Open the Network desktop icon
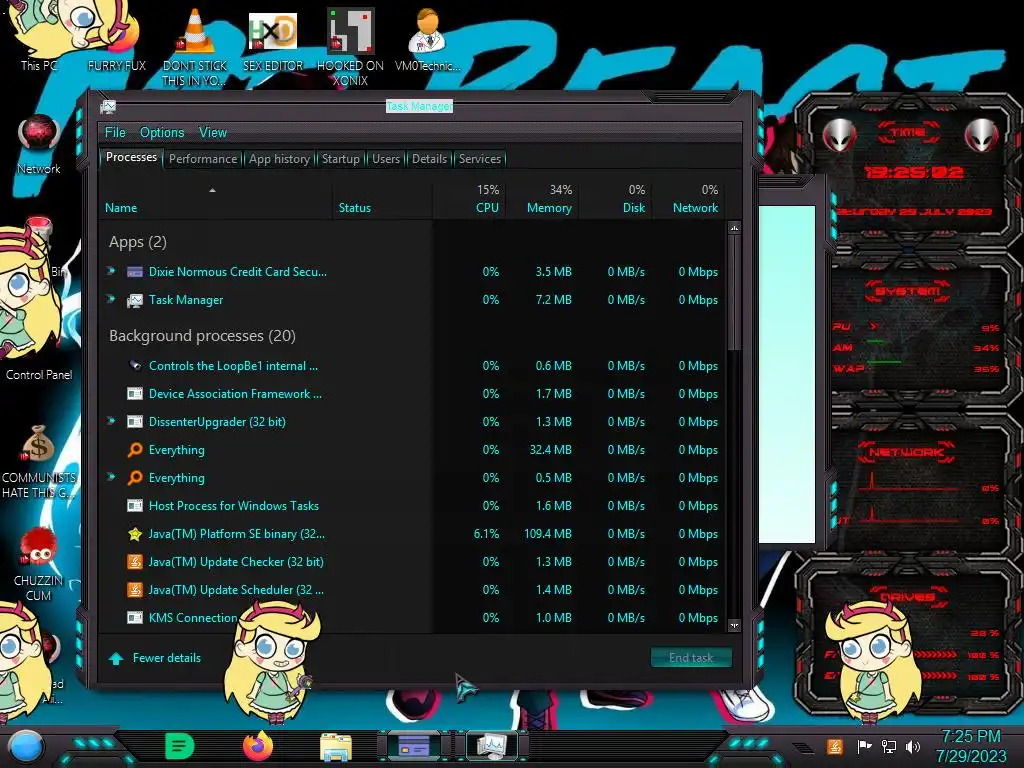This screenshot has height=768, width=1024. pyautogui.click(x=39, y=145)
